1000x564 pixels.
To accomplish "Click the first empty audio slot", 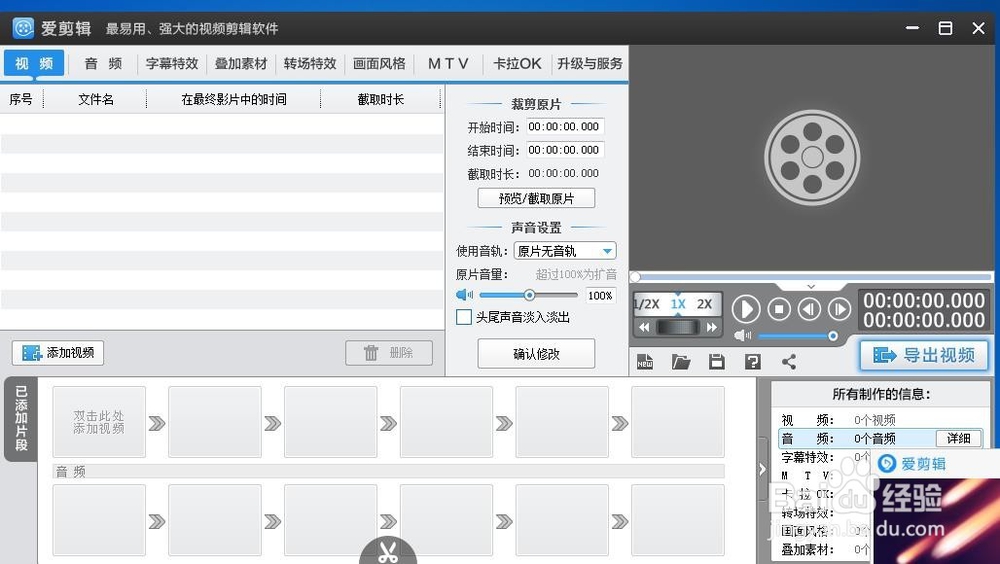I will coord(99,520).
